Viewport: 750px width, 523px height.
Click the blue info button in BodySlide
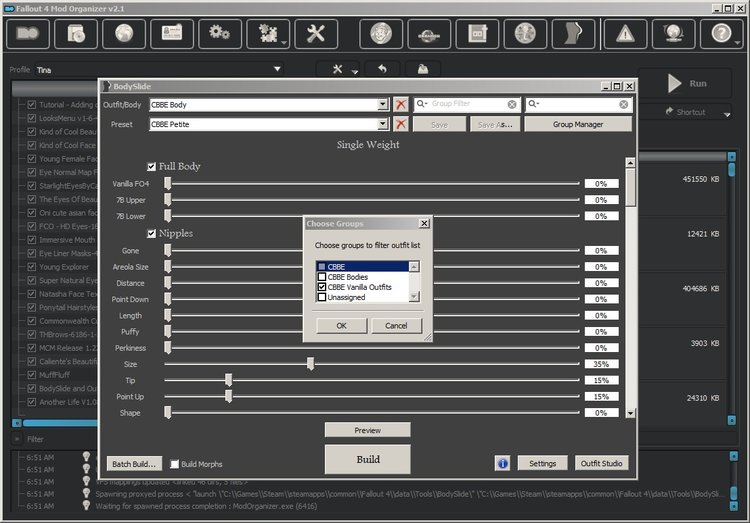tap(502, 463)
